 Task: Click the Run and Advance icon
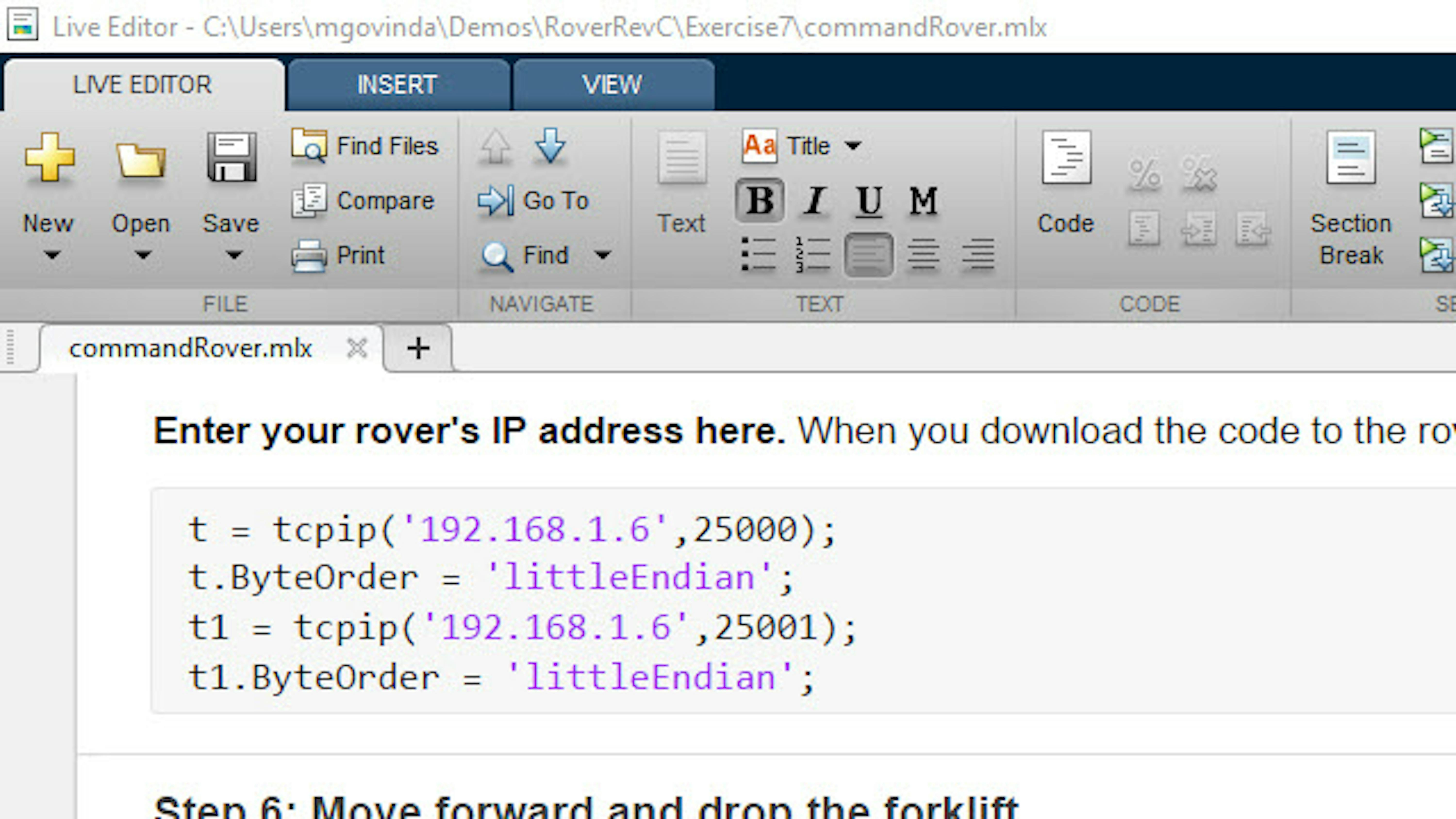1437,201
